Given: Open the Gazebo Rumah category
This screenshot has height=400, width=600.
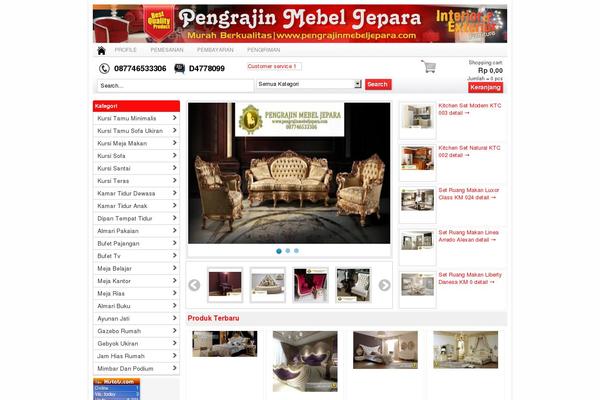Looking at the screenshot, I should [x=136, y=331].
